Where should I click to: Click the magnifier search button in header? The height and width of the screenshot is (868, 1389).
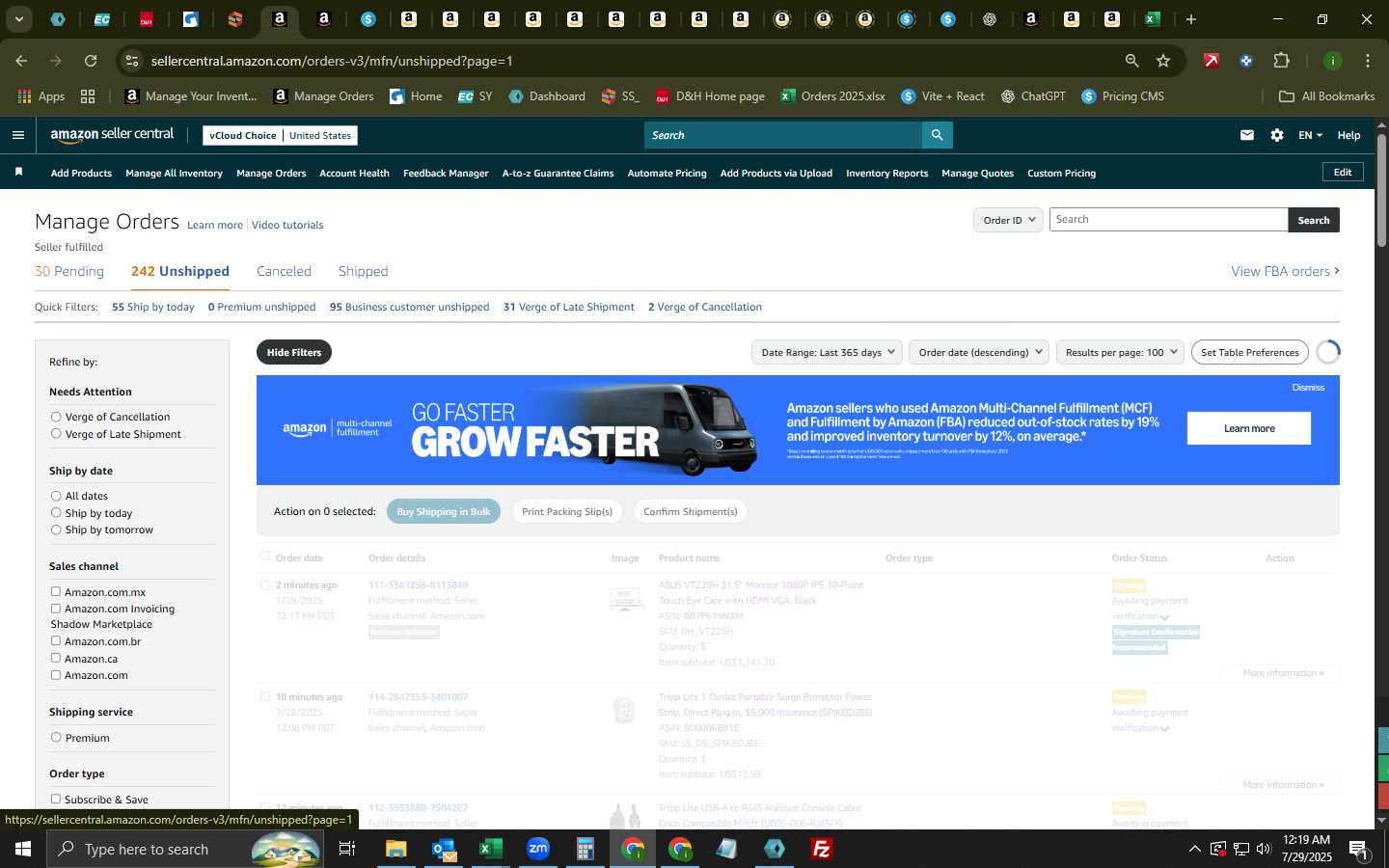(937, 135)
